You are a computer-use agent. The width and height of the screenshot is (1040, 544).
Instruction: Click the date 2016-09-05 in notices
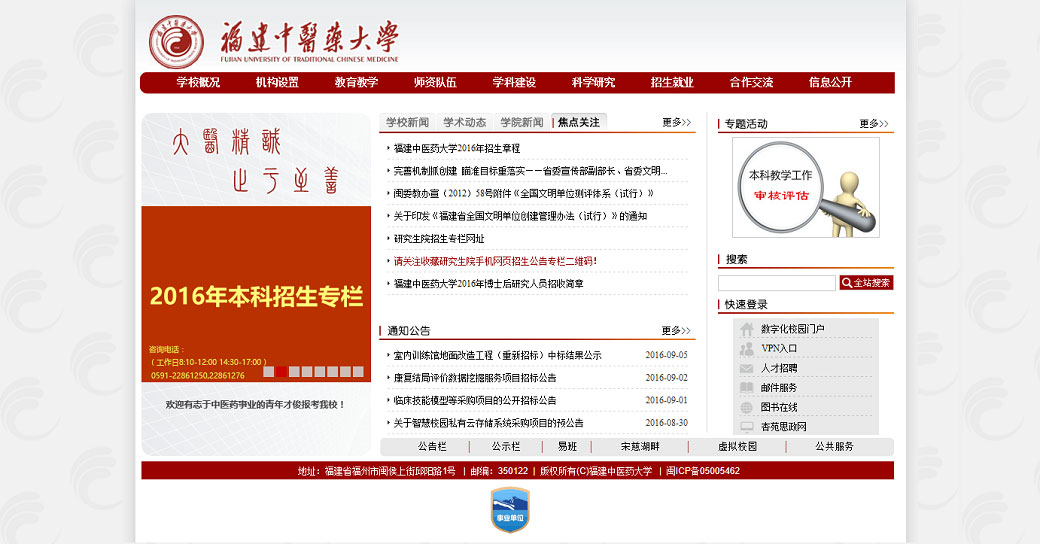point(667,356)
